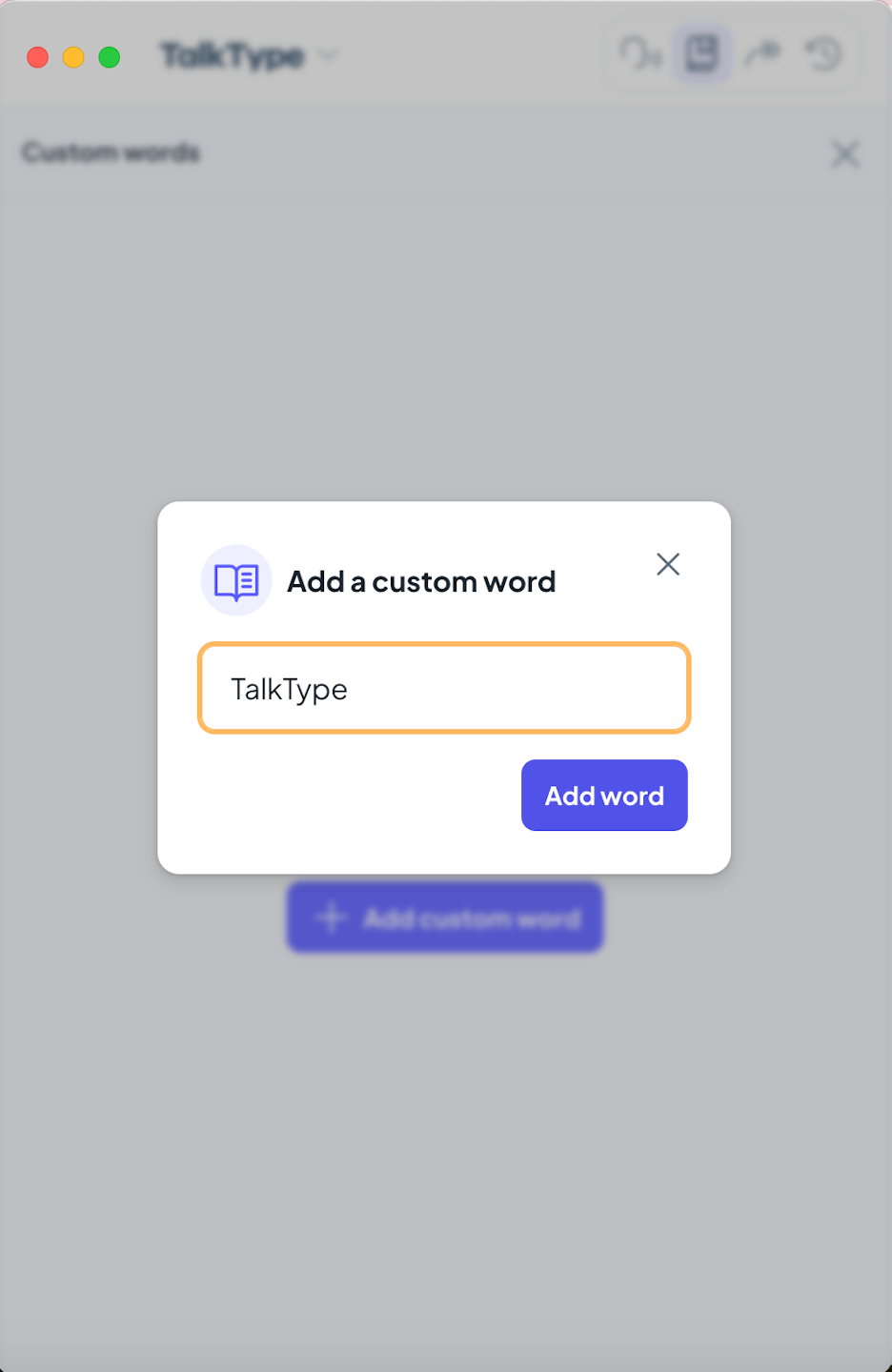
Task: Close the Add a custom word dialog
Action: [668, 564]
